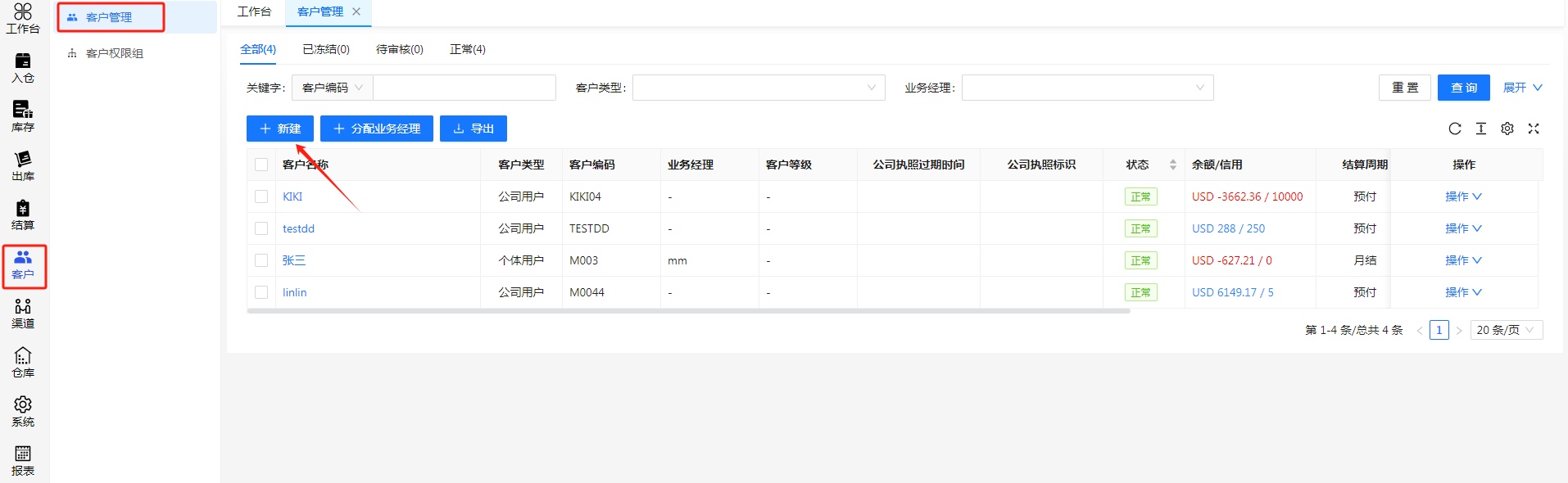Open the 入仓 inbound sidebar icon
The width and height of the screenshot is (1568, 483).
(23, 67)
